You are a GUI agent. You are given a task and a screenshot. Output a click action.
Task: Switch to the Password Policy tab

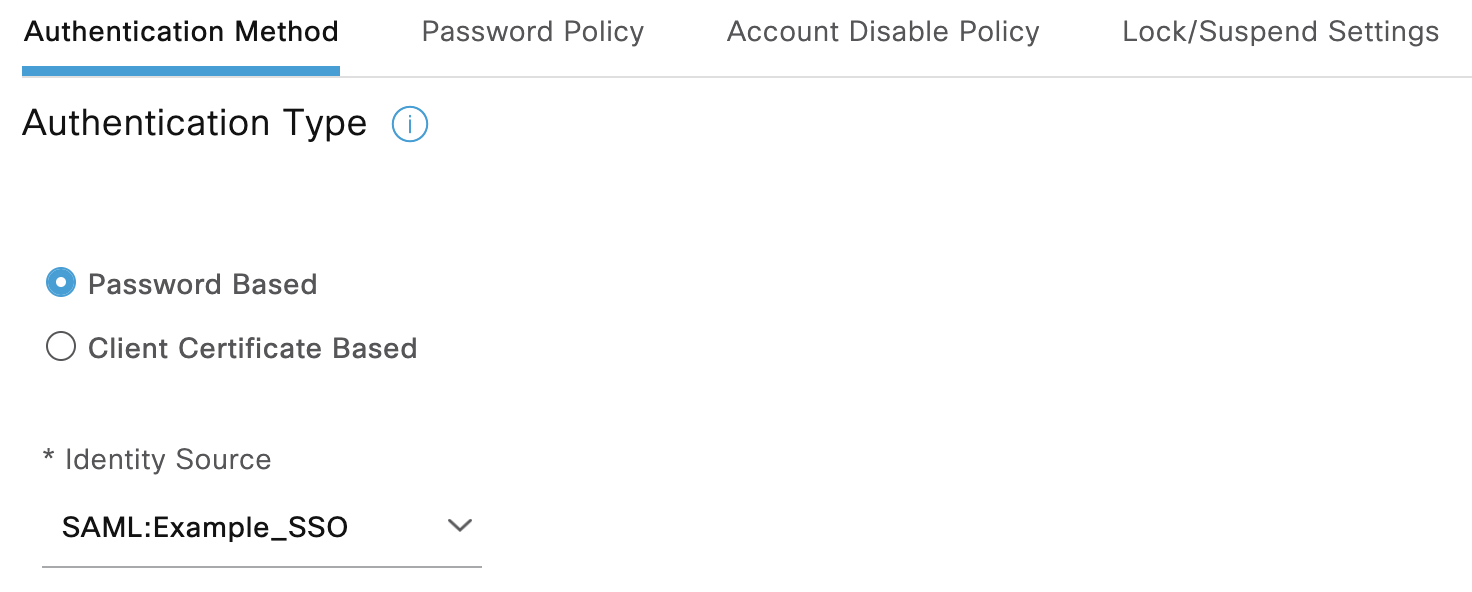tap(532, 31)
